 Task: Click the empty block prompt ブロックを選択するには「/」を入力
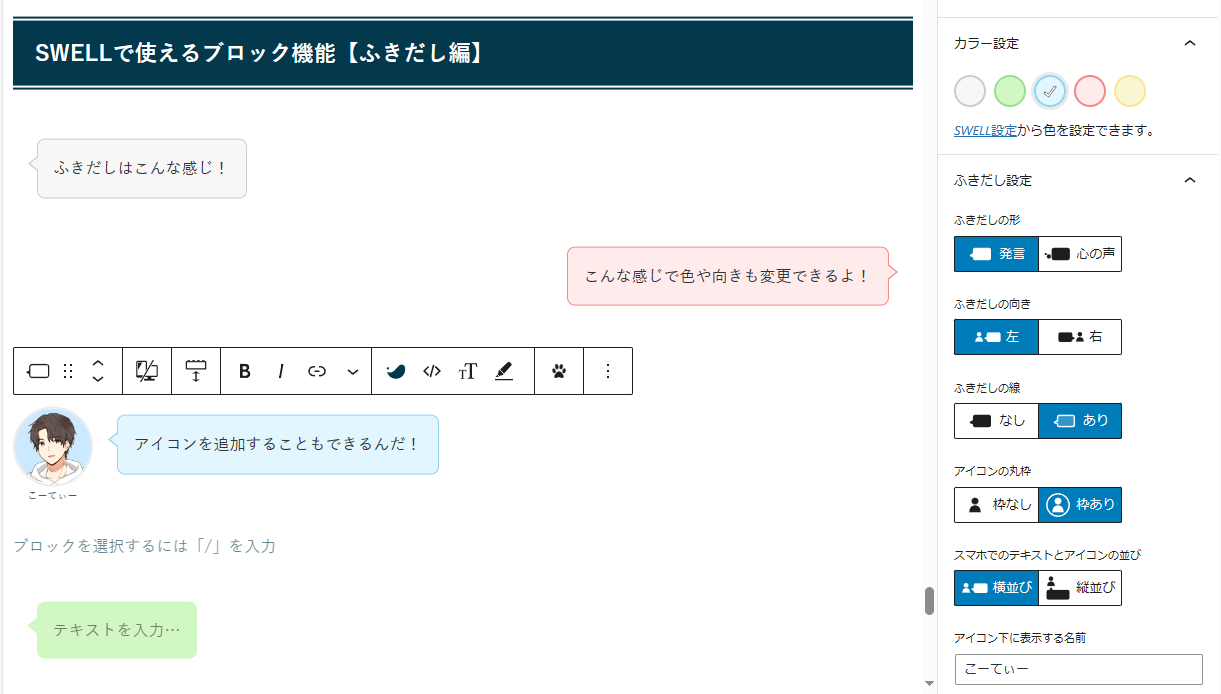[x=144, y=546]
